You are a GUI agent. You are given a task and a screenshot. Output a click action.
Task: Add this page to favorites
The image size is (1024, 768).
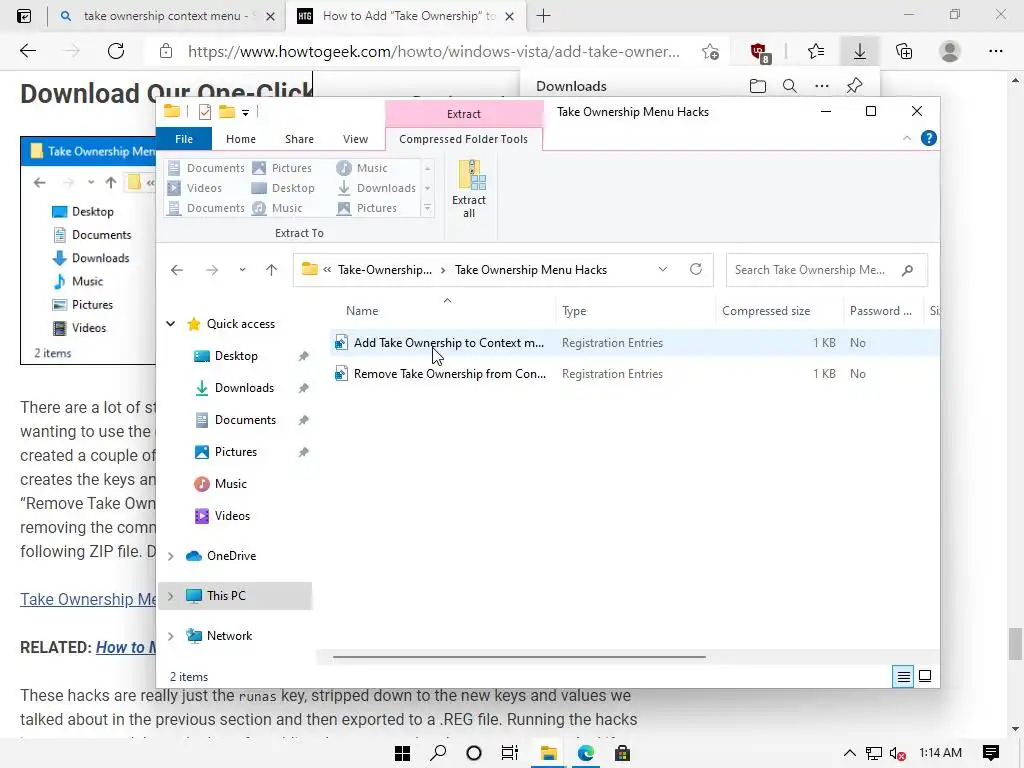click(711, 52)
